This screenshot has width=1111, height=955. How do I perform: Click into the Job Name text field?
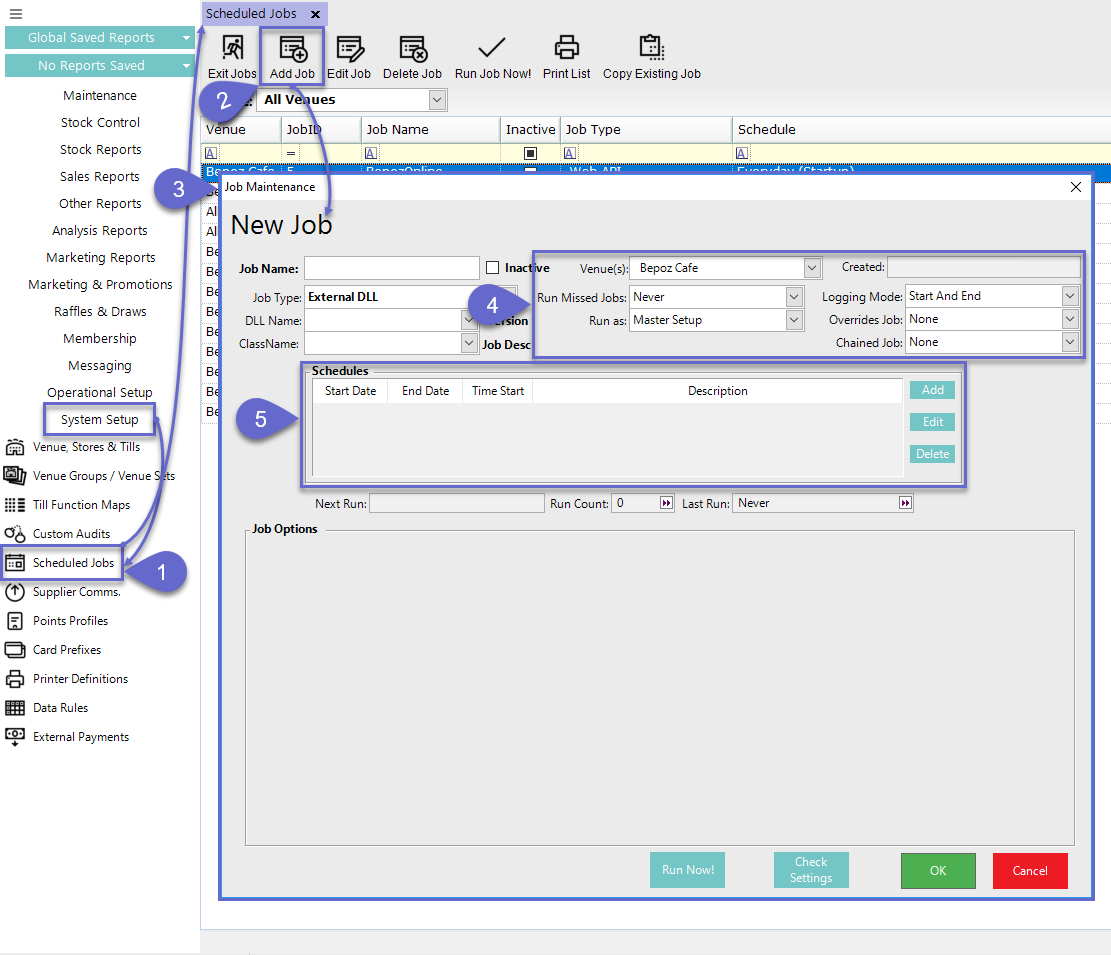pyautogui.click(x=392, y=268)
